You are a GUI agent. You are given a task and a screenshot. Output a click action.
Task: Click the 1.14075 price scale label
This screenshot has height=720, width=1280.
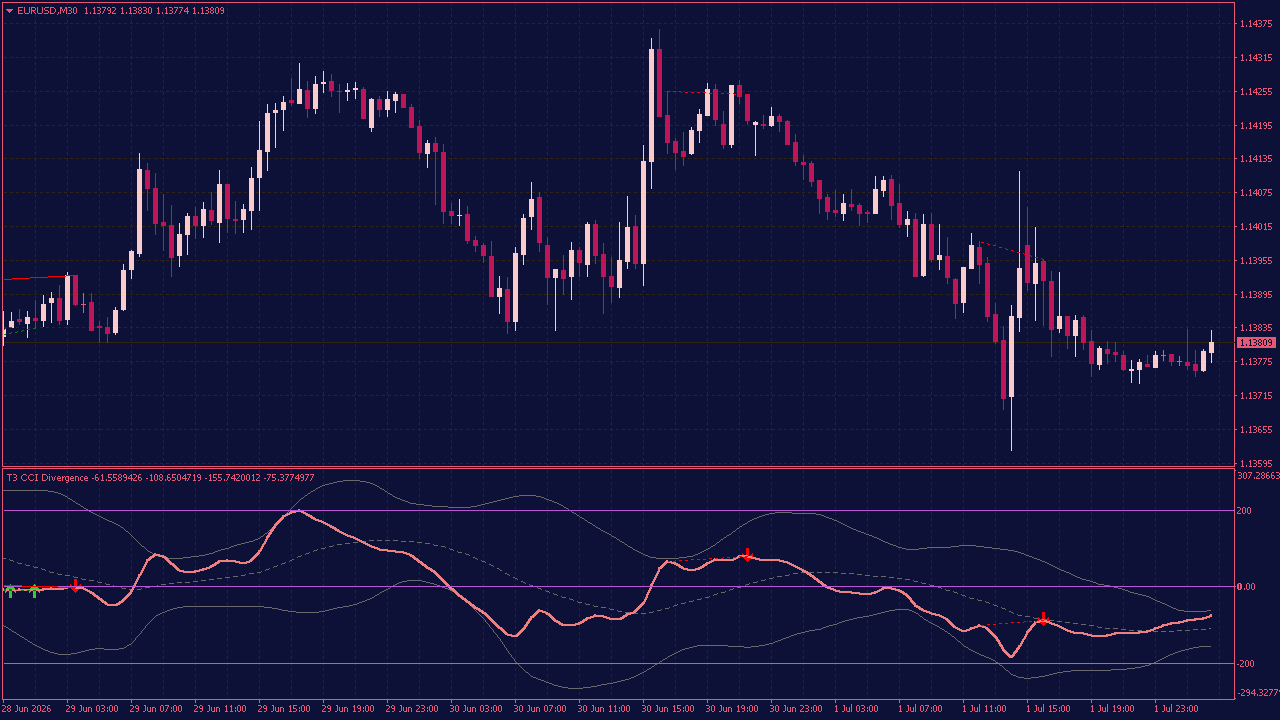tap(1256, 193)
